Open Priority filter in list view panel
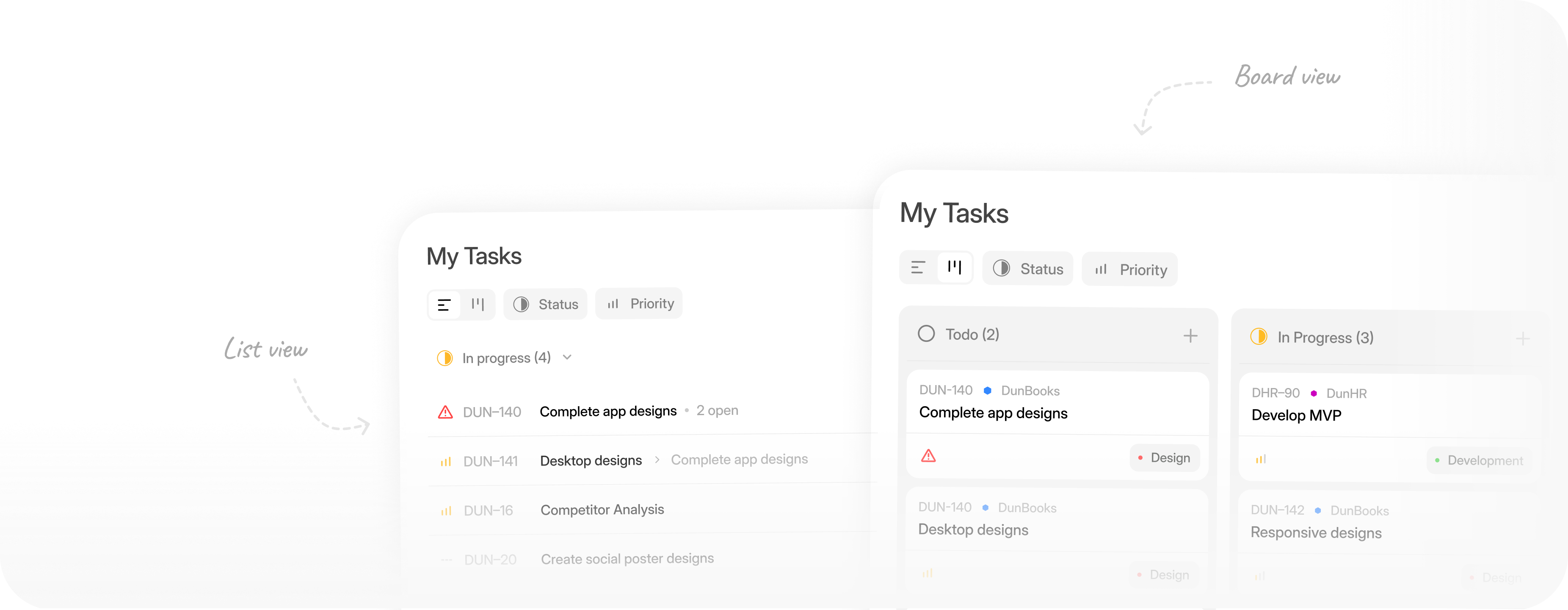The image size is (1568, 610). pyautogui.click(x=639, y=303)
